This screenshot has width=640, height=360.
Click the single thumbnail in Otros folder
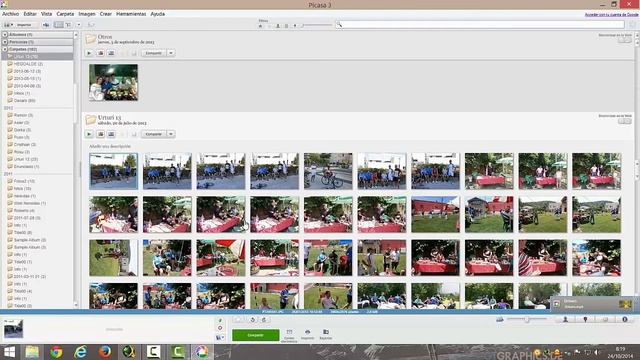coord(113,82)
